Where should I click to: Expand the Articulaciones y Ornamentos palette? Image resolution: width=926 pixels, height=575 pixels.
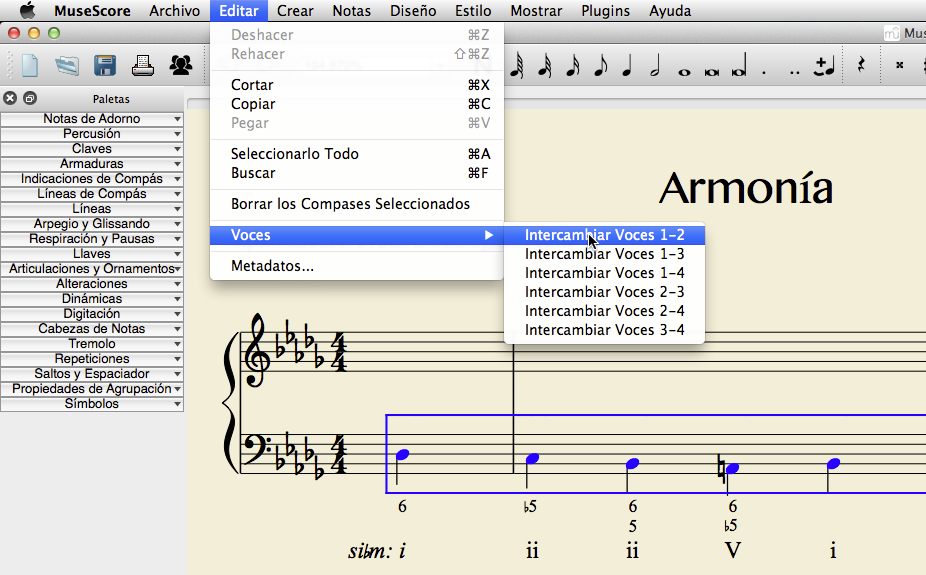click(x=92, y=269)
